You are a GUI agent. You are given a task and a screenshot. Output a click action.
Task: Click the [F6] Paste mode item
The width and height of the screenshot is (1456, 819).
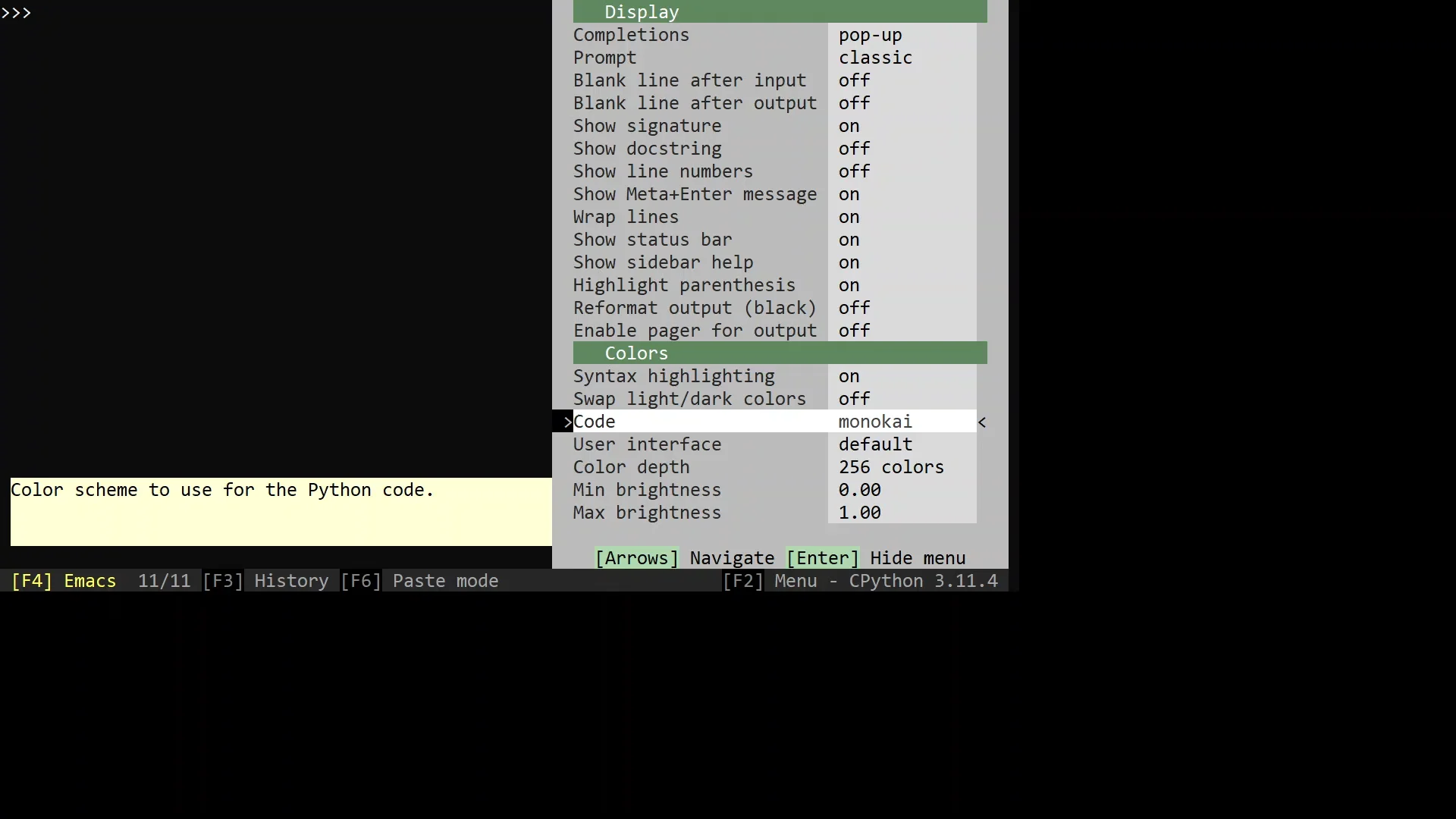point(419,581)
